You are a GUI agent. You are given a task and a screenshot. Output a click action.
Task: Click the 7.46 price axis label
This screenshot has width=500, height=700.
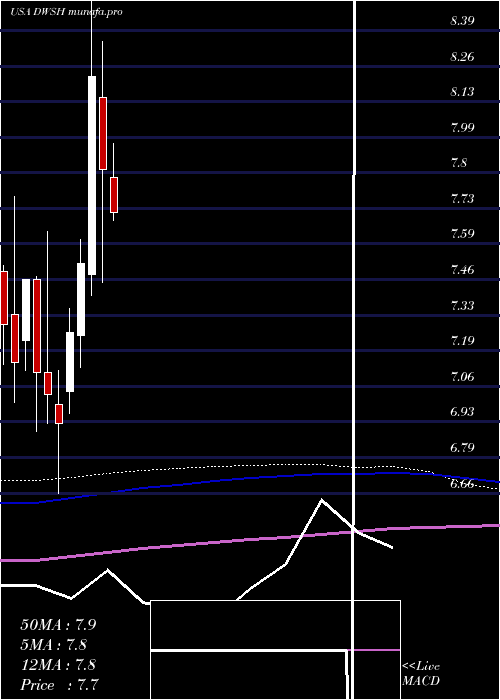(462, 270)
